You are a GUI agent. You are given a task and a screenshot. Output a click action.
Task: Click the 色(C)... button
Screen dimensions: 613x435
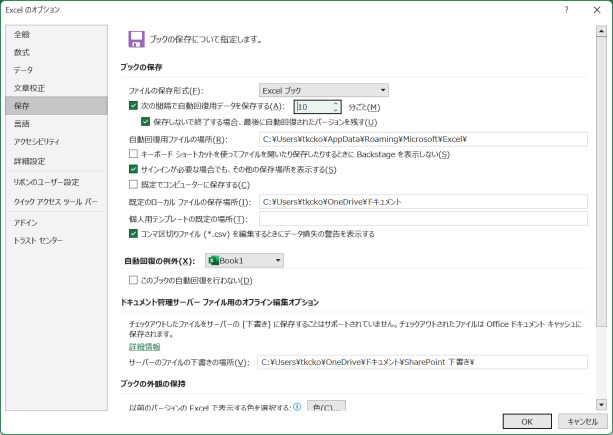[x=326, y=406]
